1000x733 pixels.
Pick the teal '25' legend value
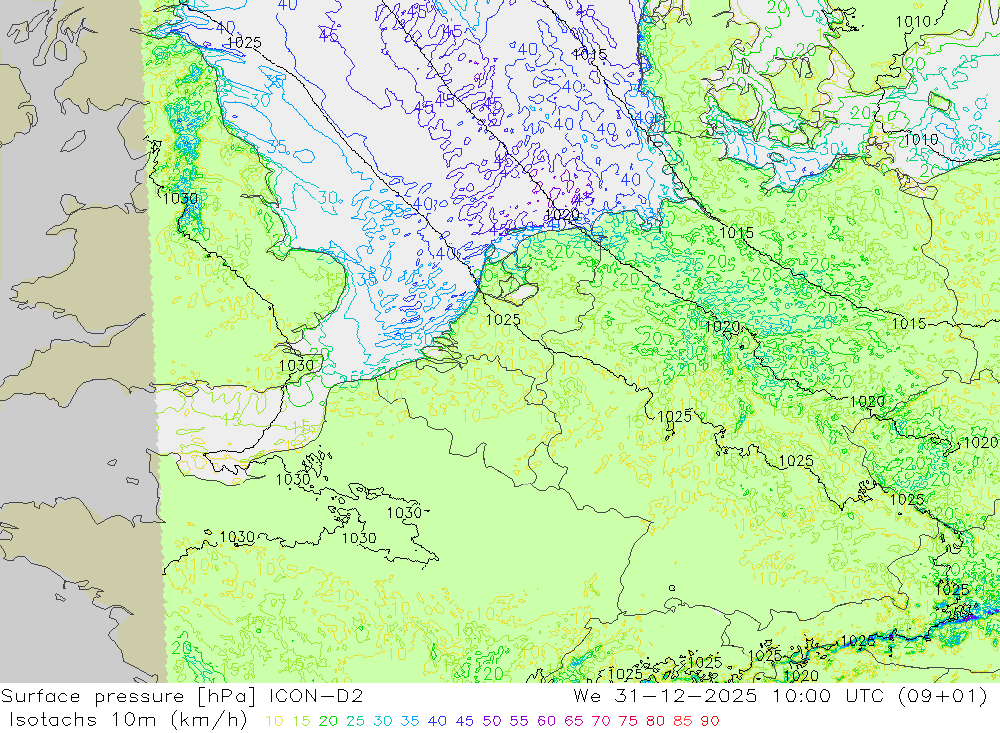[355, 721]
